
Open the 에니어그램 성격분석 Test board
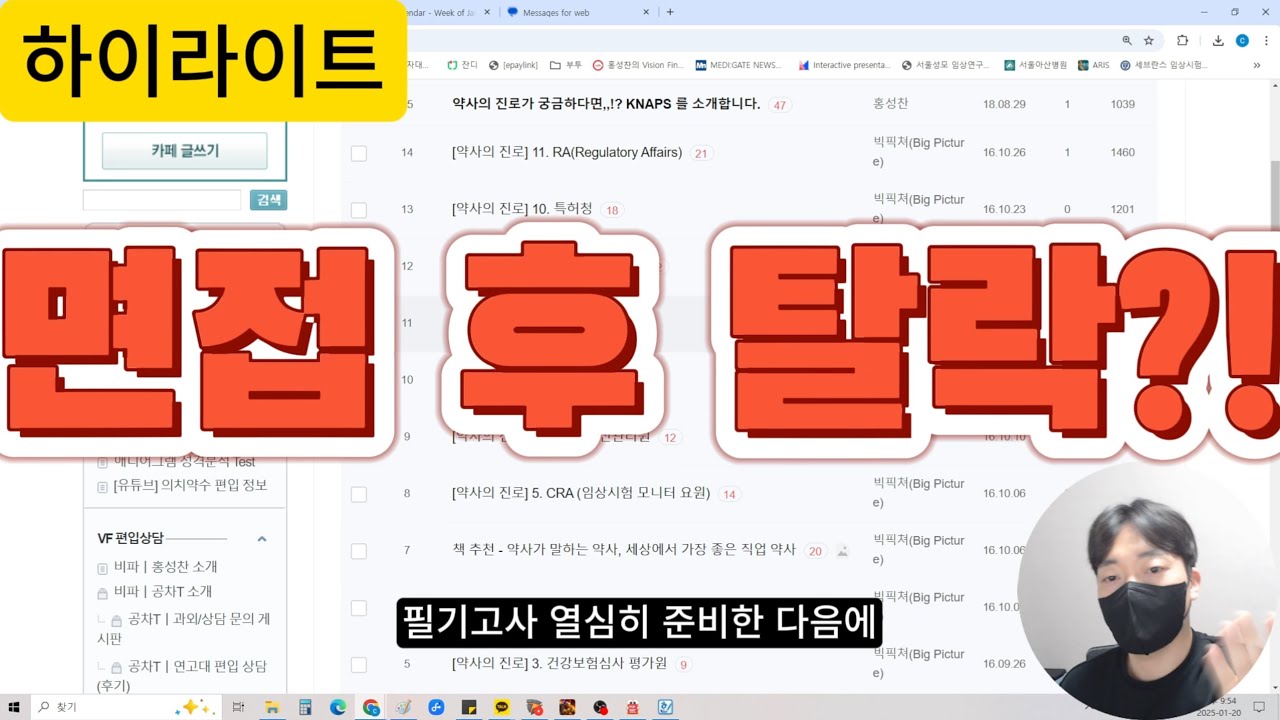(184, 462)
